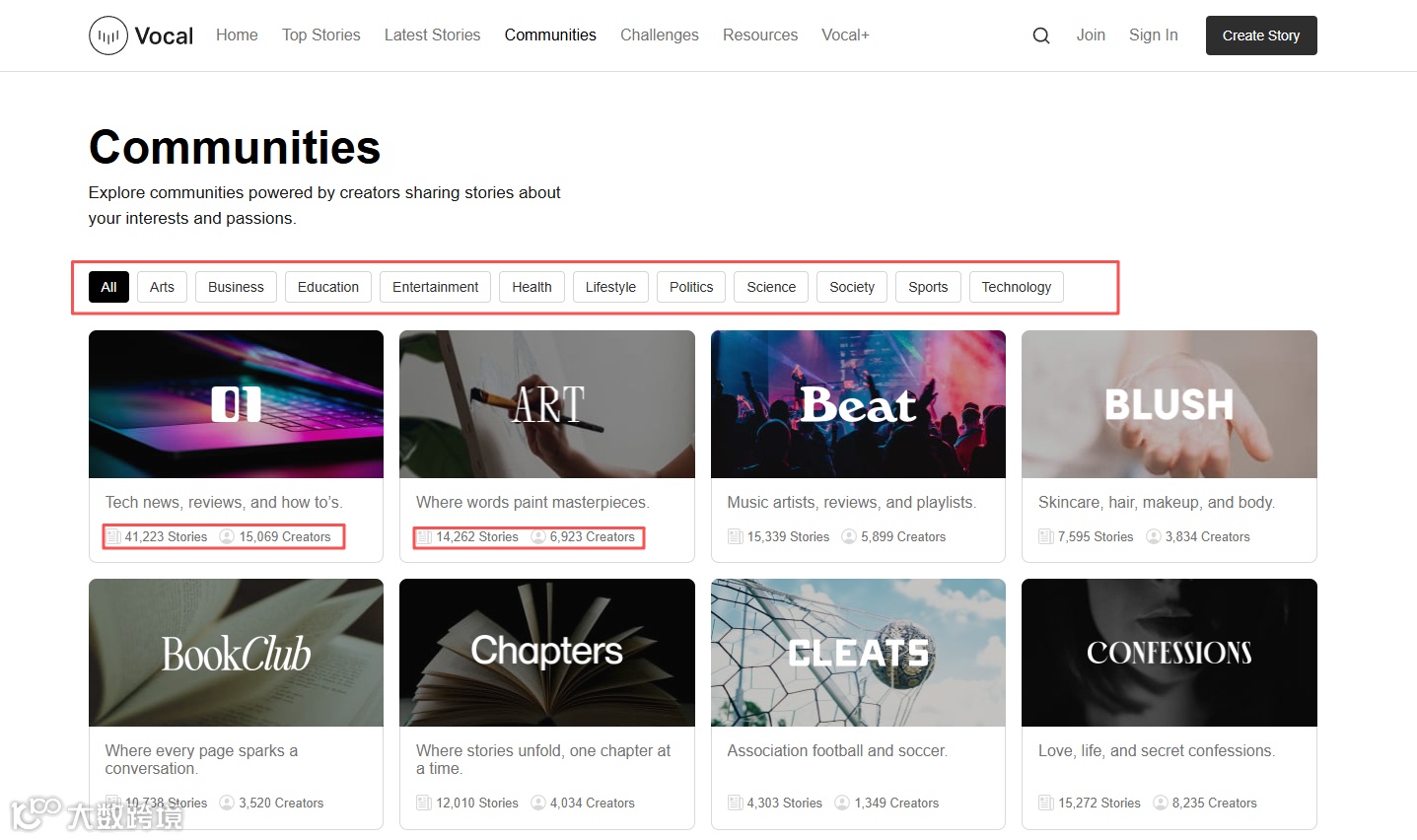Viewport: 1417px width, 840px height.
Task: Click stories icon beside 41,223 Stories
Action: coord(113,536)
